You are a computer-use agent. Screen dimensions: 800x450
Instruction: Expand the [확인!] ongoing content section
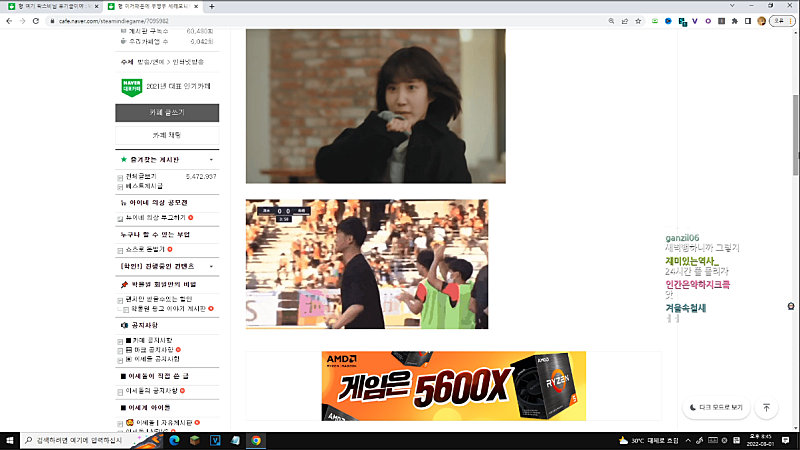[x=211, y=266]
